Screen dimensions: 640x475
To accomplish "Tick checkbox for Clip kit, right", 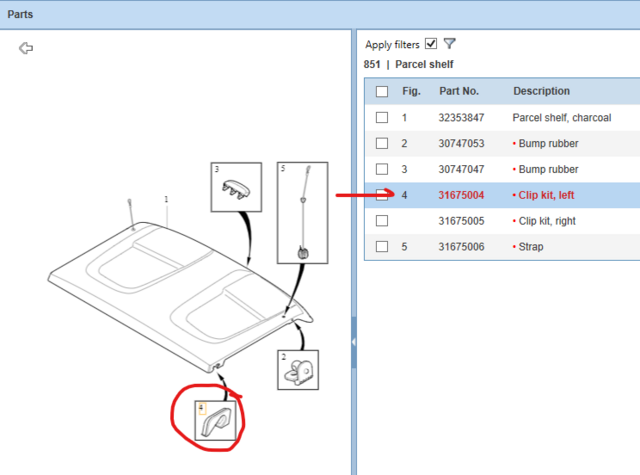I will coord(382,221).
